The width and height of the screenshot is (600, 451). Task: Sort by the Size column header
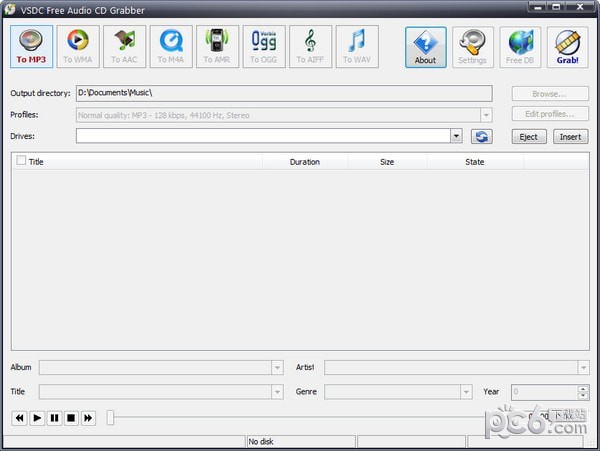coord(387,162)
